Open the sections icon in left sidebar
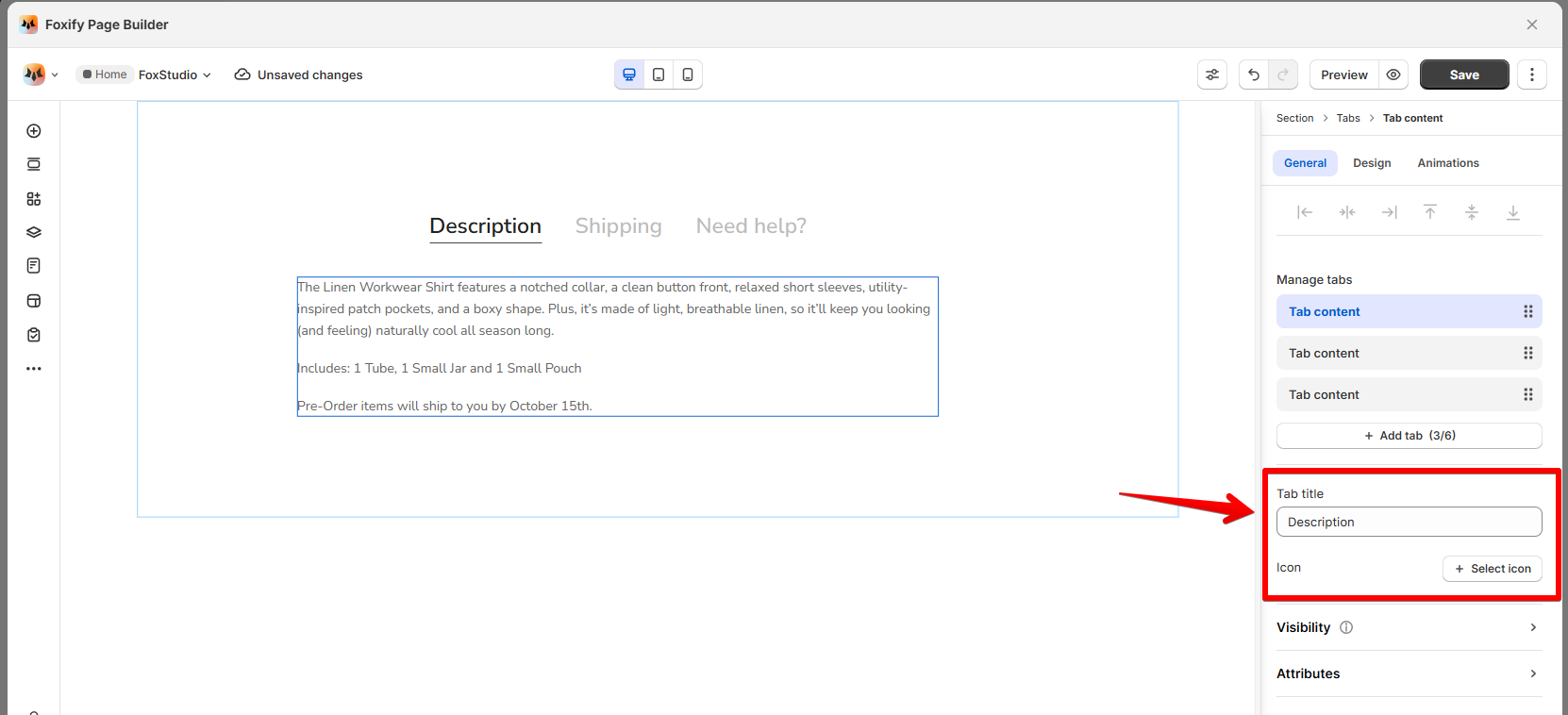The height and width of the screenshot is (715, 1568). 34,164
